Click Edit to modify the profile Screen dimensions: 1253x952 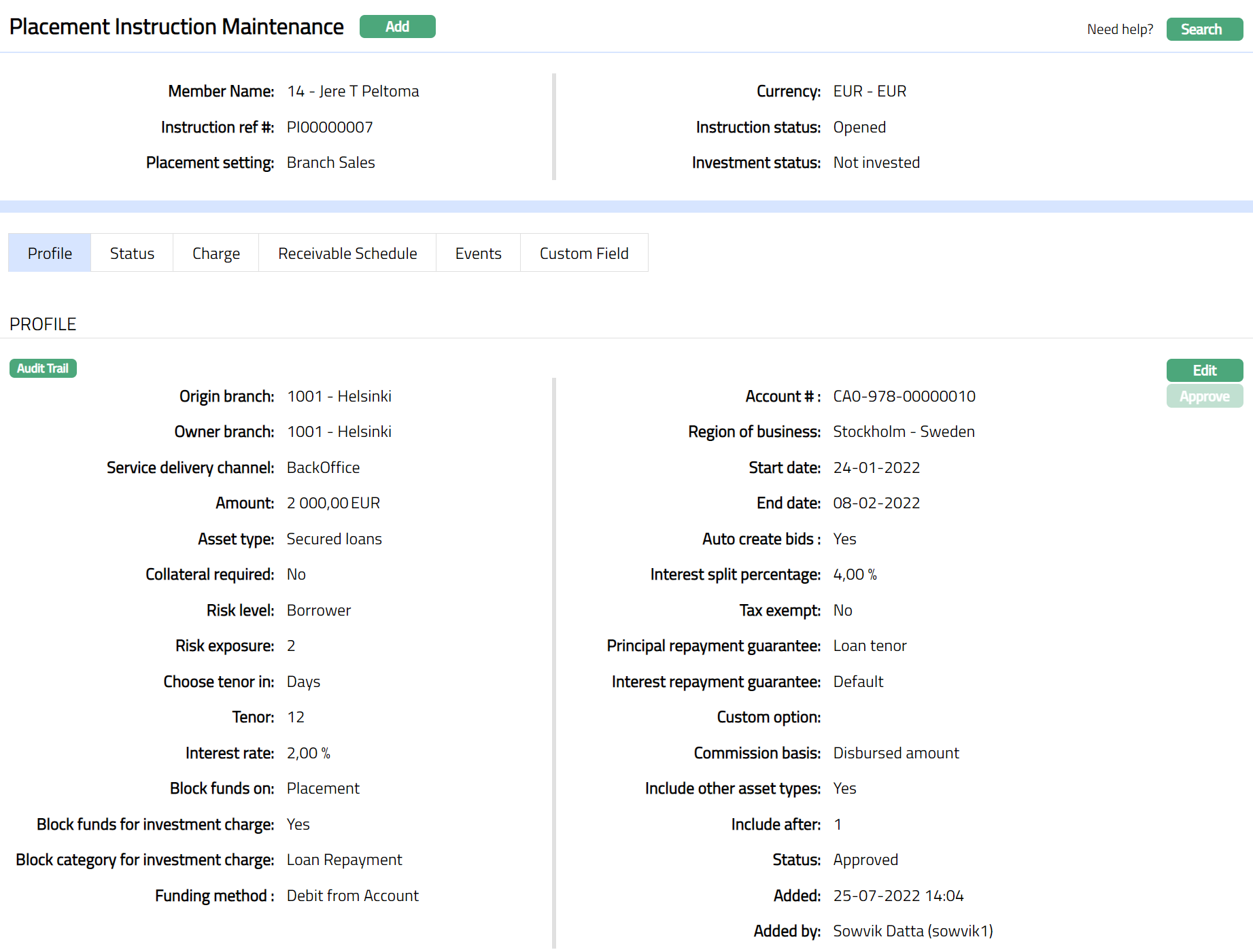[1204, 370]
